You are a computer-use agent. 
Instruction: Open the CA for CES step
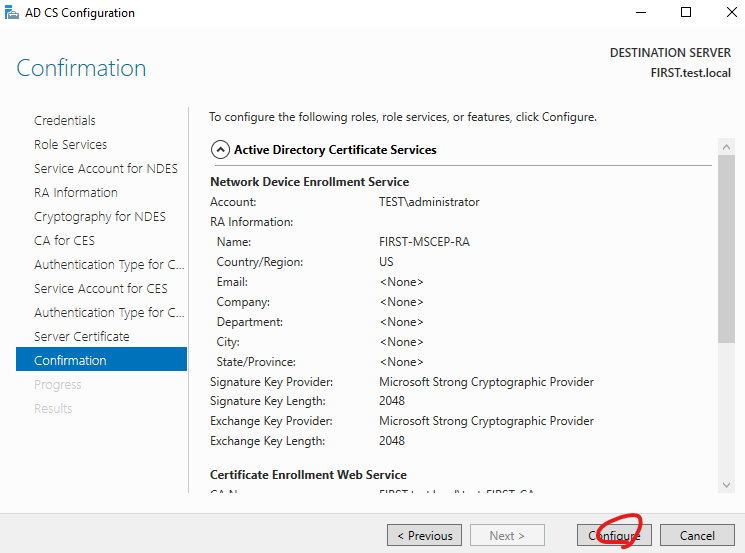pyautogui.click(x=64, y=240)
